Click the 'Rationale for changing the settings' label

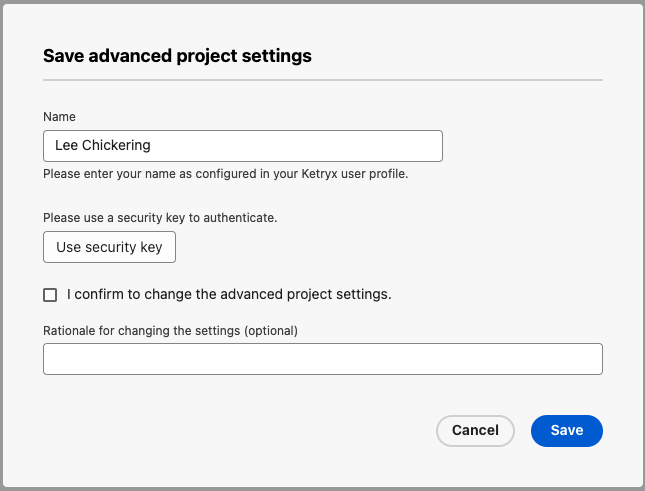point(170,331)
